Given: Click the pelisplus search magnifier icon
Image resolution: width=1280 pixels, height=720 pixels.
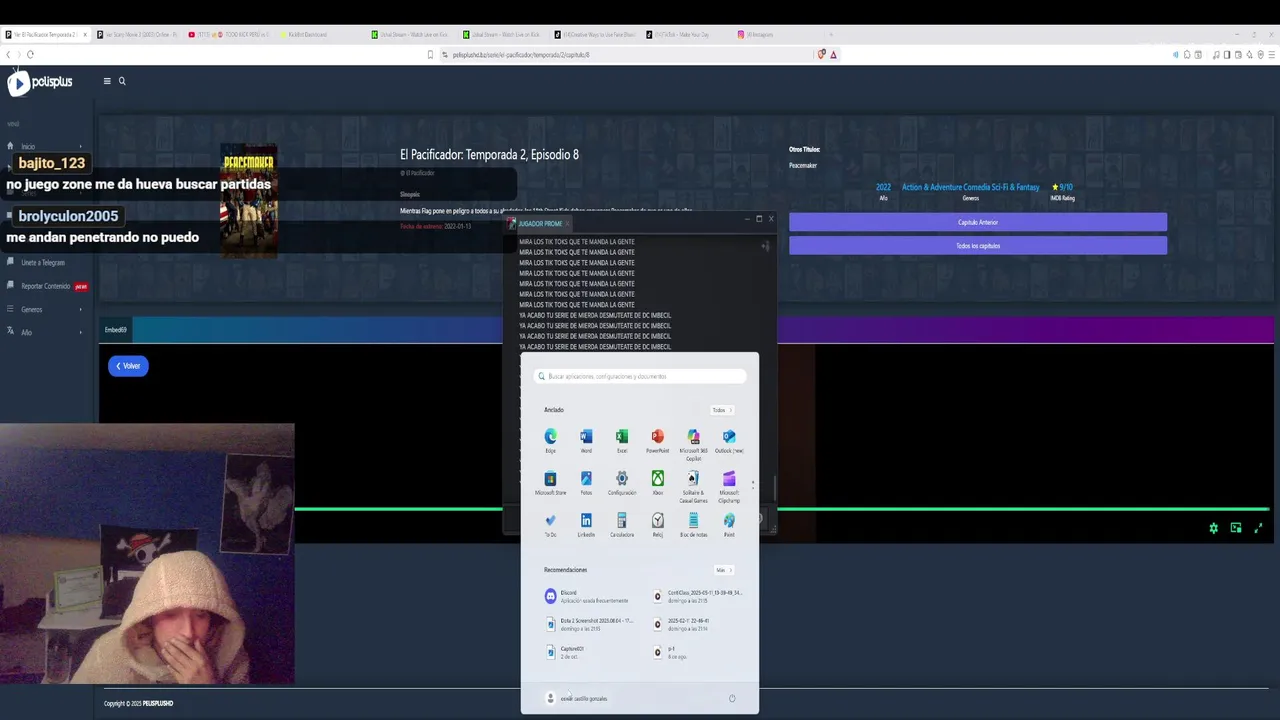Looking at the screenshot, I should (x=122, y=81).
